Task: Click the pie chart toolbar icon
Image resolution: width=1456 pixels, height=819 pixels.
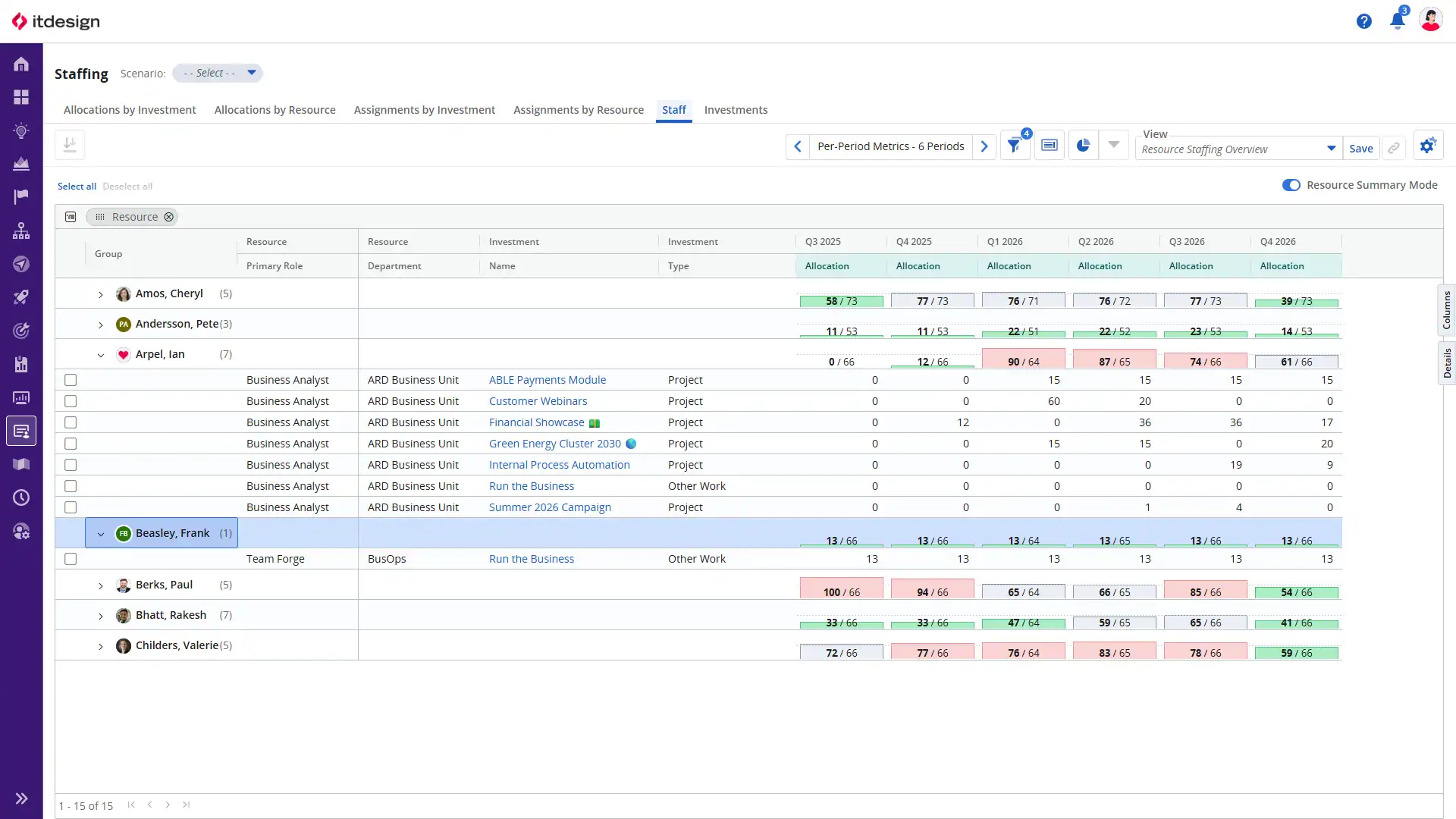Action: pos(1083,146)
